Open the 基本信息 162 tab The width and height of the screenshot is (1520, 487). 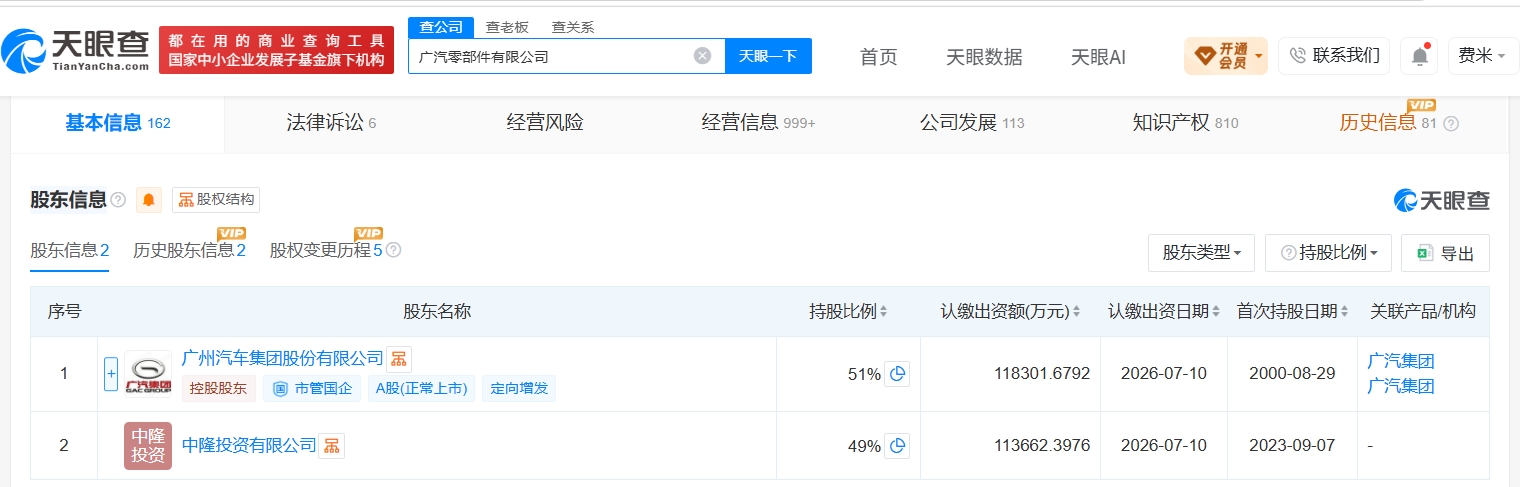click(118, 123)
